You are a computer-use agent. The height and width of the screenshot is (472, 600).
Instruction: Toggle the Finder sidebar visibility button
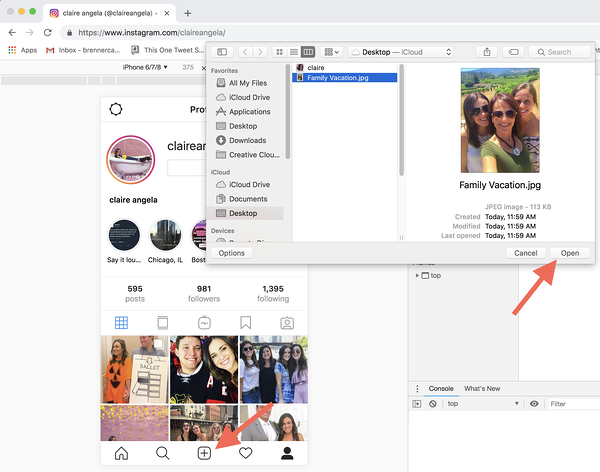point(222,51)
